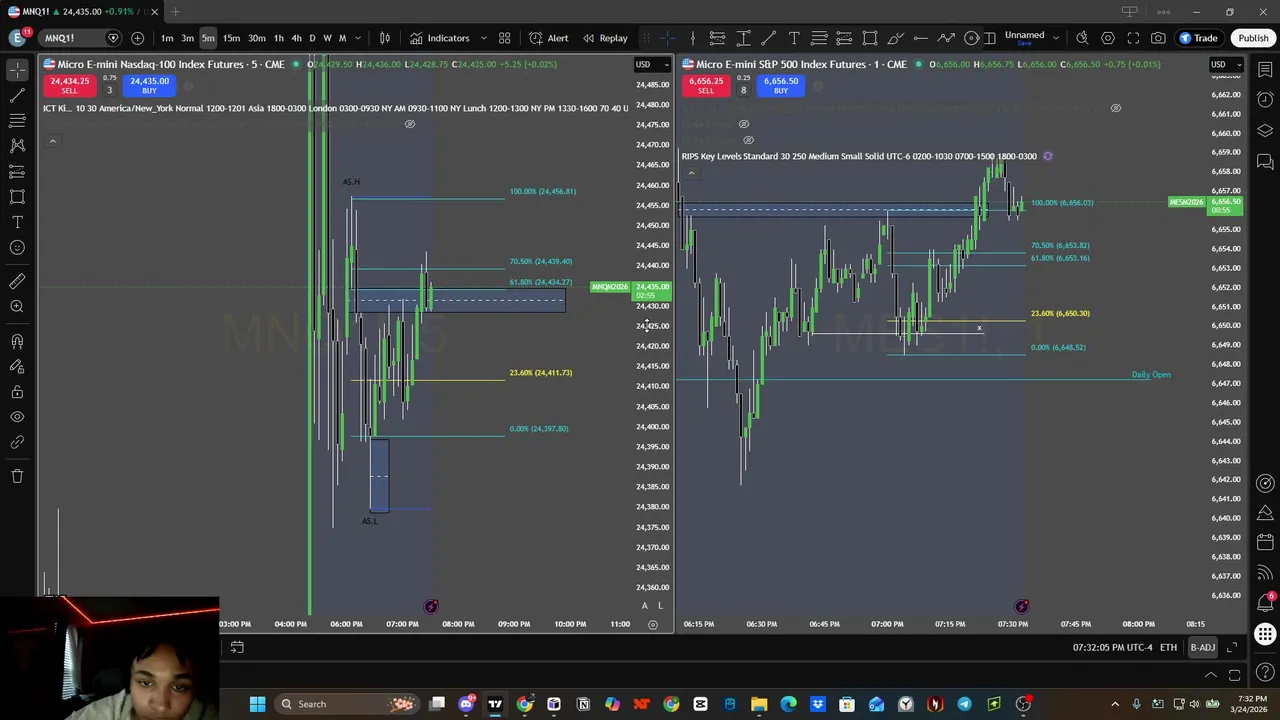Open USD currency dropdown on Nasdaq chart

(x=651, y=65)
